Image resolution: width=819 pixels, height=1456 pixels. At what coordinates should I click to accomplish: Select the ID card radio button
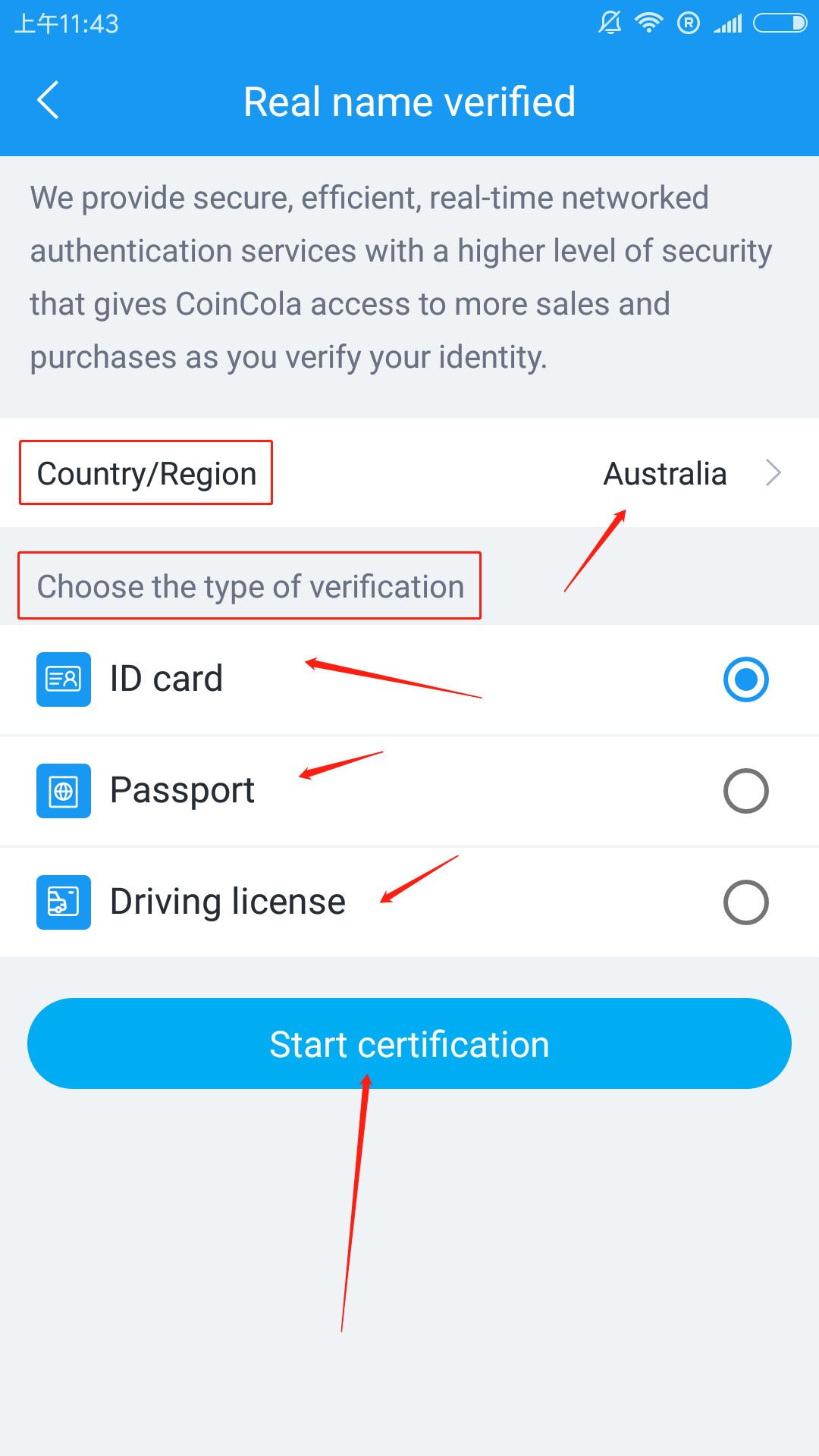tap(745, 679)
